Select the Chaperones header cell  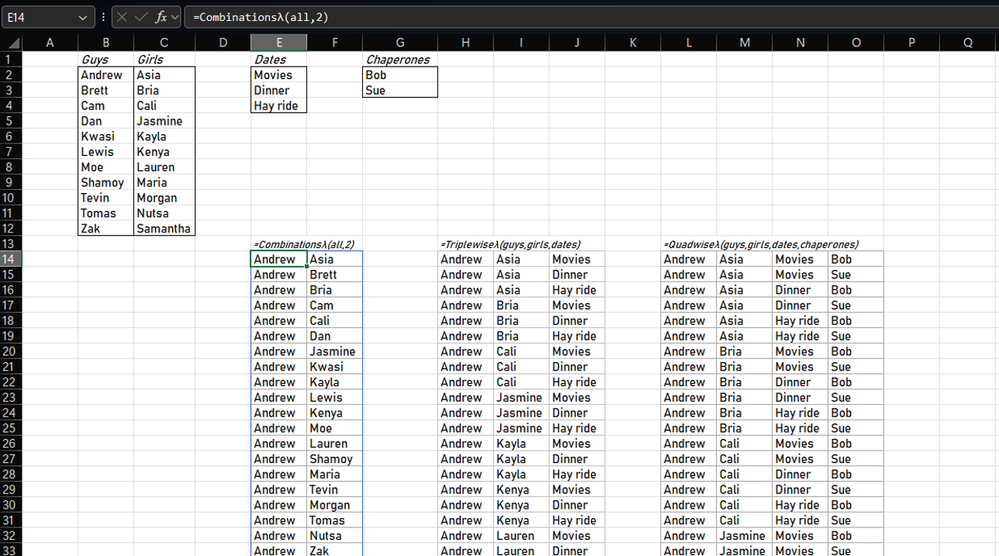(x=400, y=59)
